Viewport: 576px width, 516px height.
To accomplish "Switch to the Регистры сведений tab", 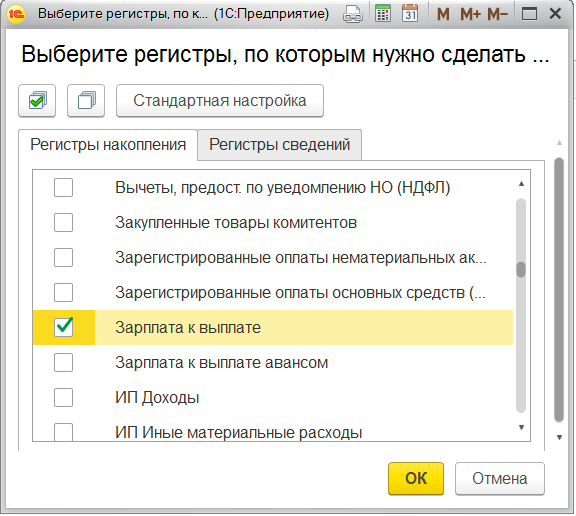I will tap(280, 144).
